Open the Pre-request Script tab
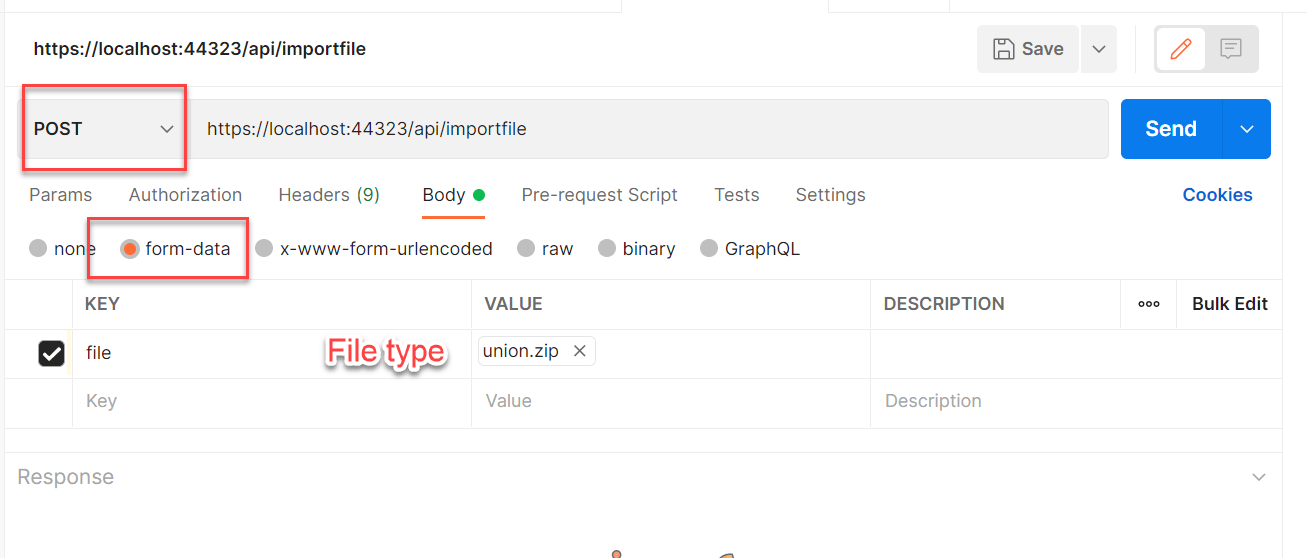The image size is (1307, 558). pyautogui.click(x=599, y=195)
